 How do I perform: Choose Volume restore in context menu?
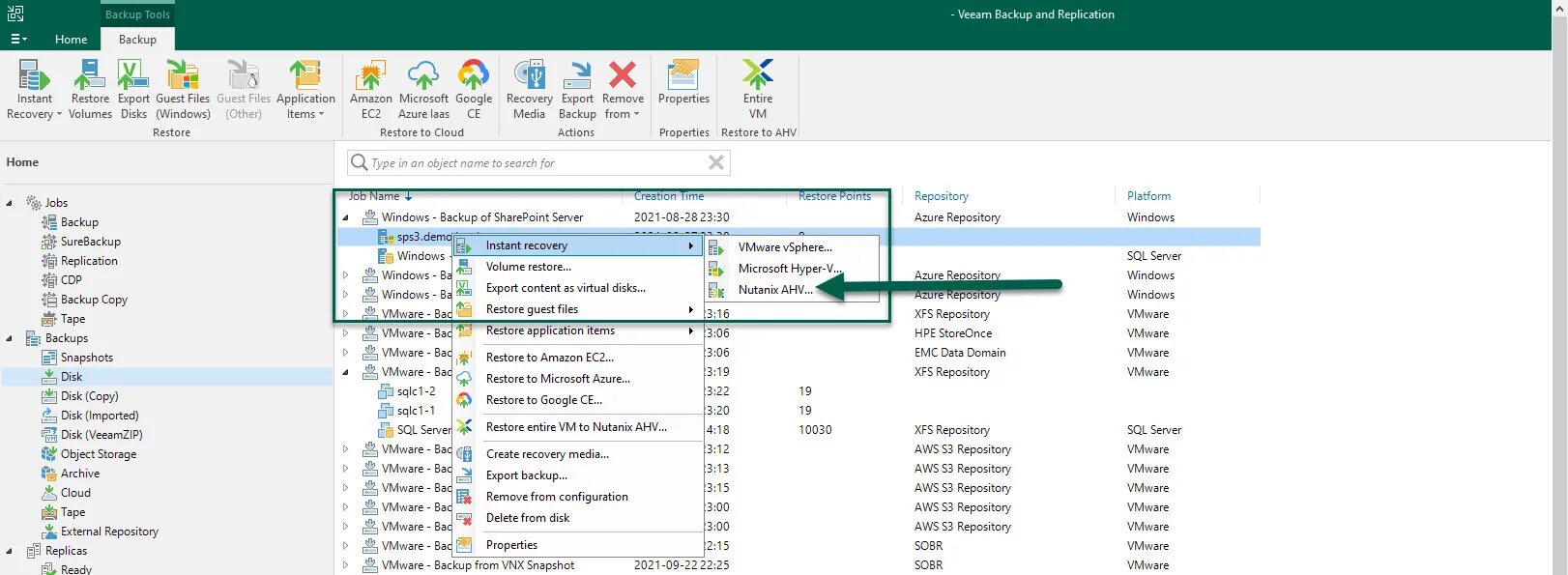578,267
